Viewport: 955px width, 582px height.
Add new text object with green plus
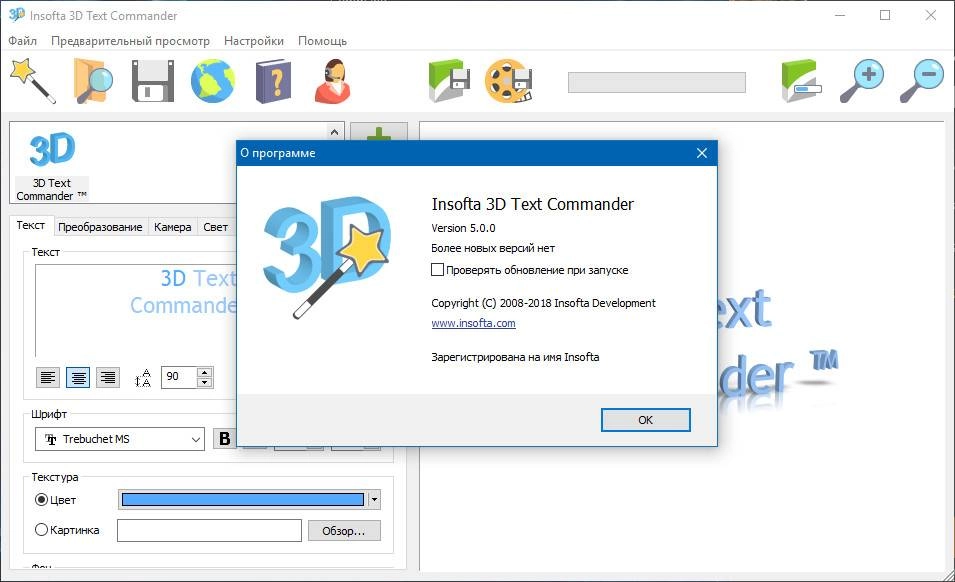[x=379, y=132]
